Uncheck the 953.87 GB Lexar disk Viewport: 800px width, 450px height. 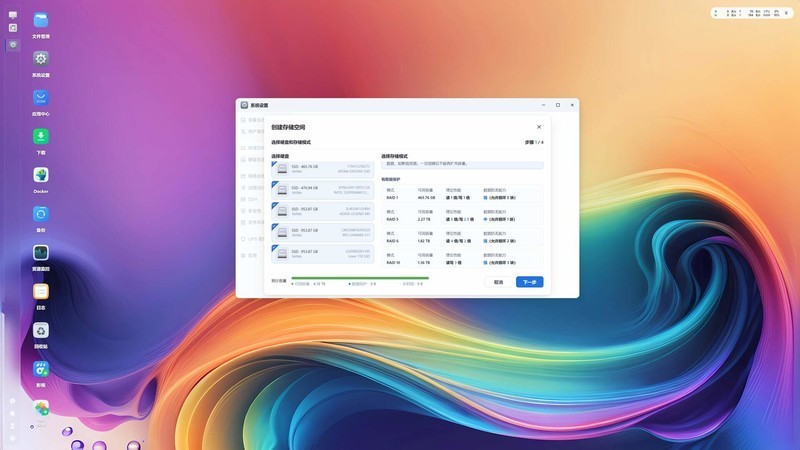point(322,254)
